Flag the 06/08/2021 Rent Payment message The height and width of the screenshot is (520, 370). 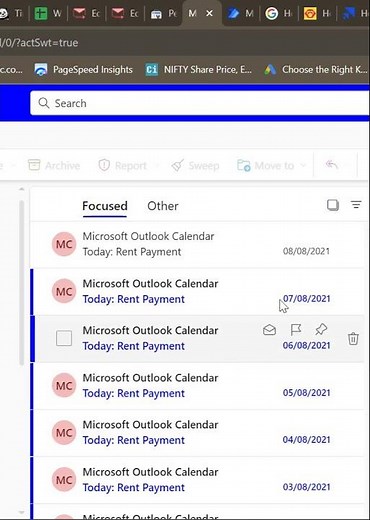click(x=296, y=330)
